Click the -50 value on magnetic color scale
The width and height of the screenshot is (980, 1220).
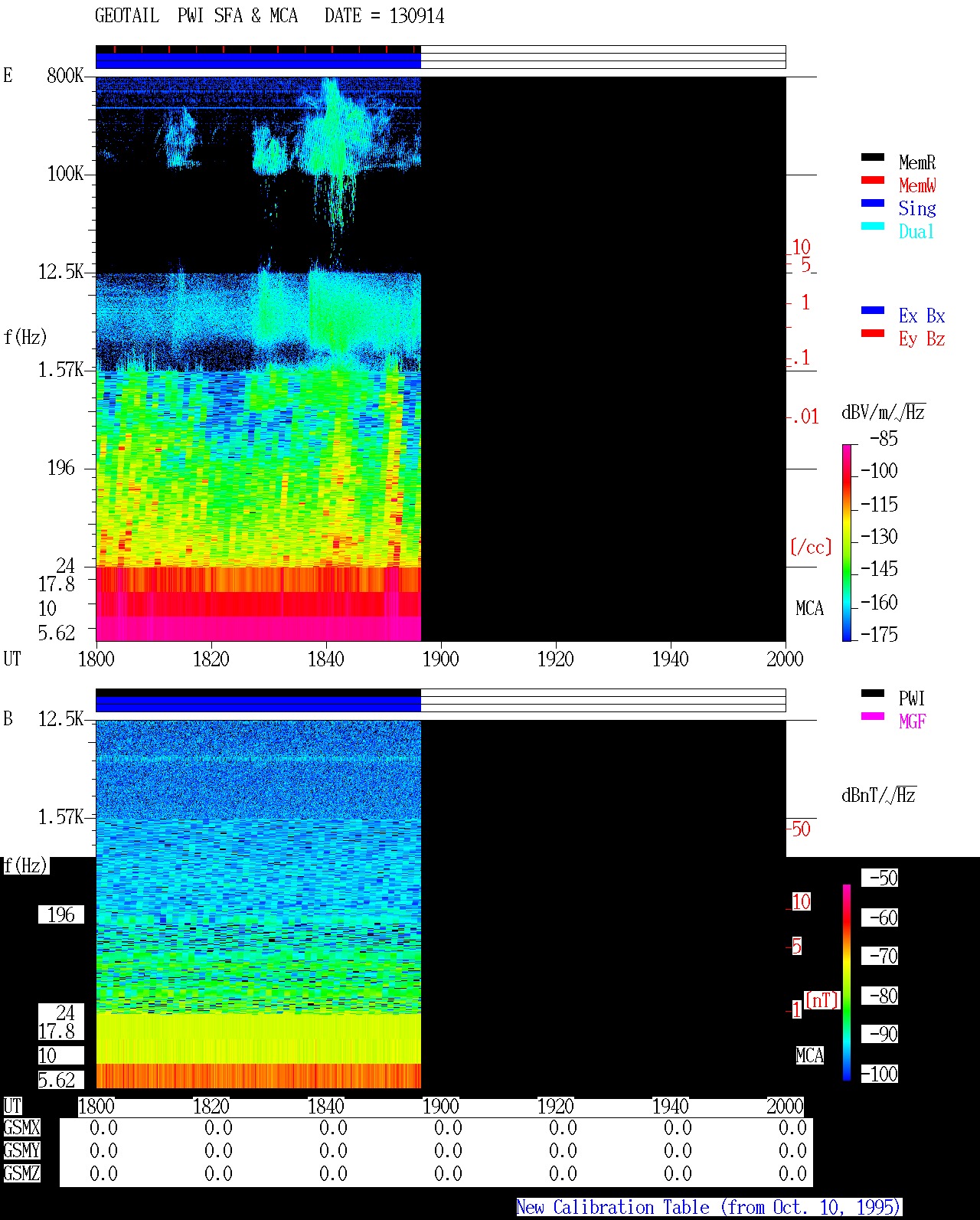click(x=884, y=878)
